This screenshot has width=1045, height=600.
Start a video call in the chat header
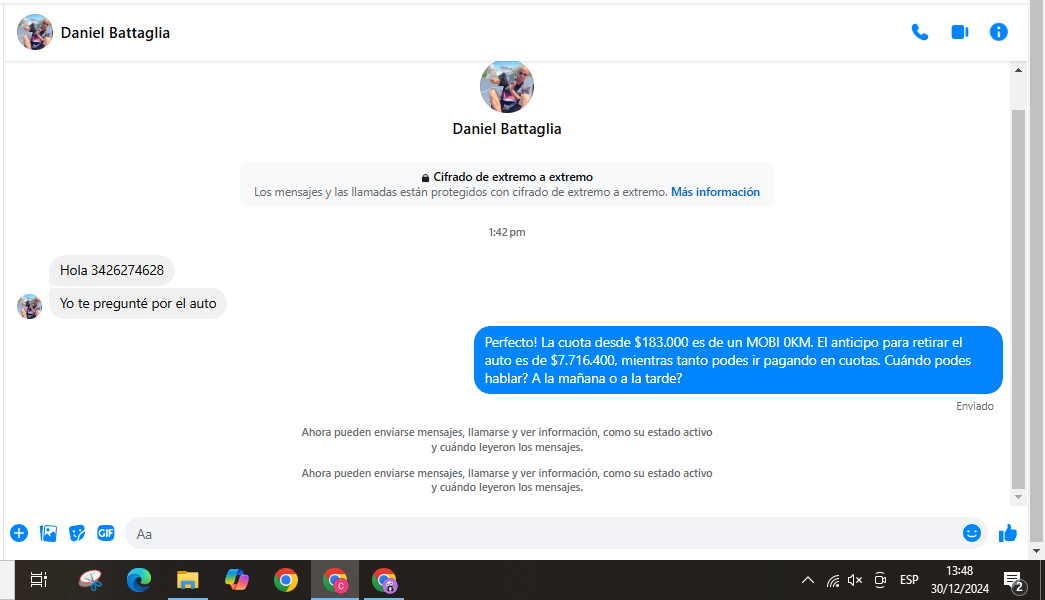coord(960,32)
